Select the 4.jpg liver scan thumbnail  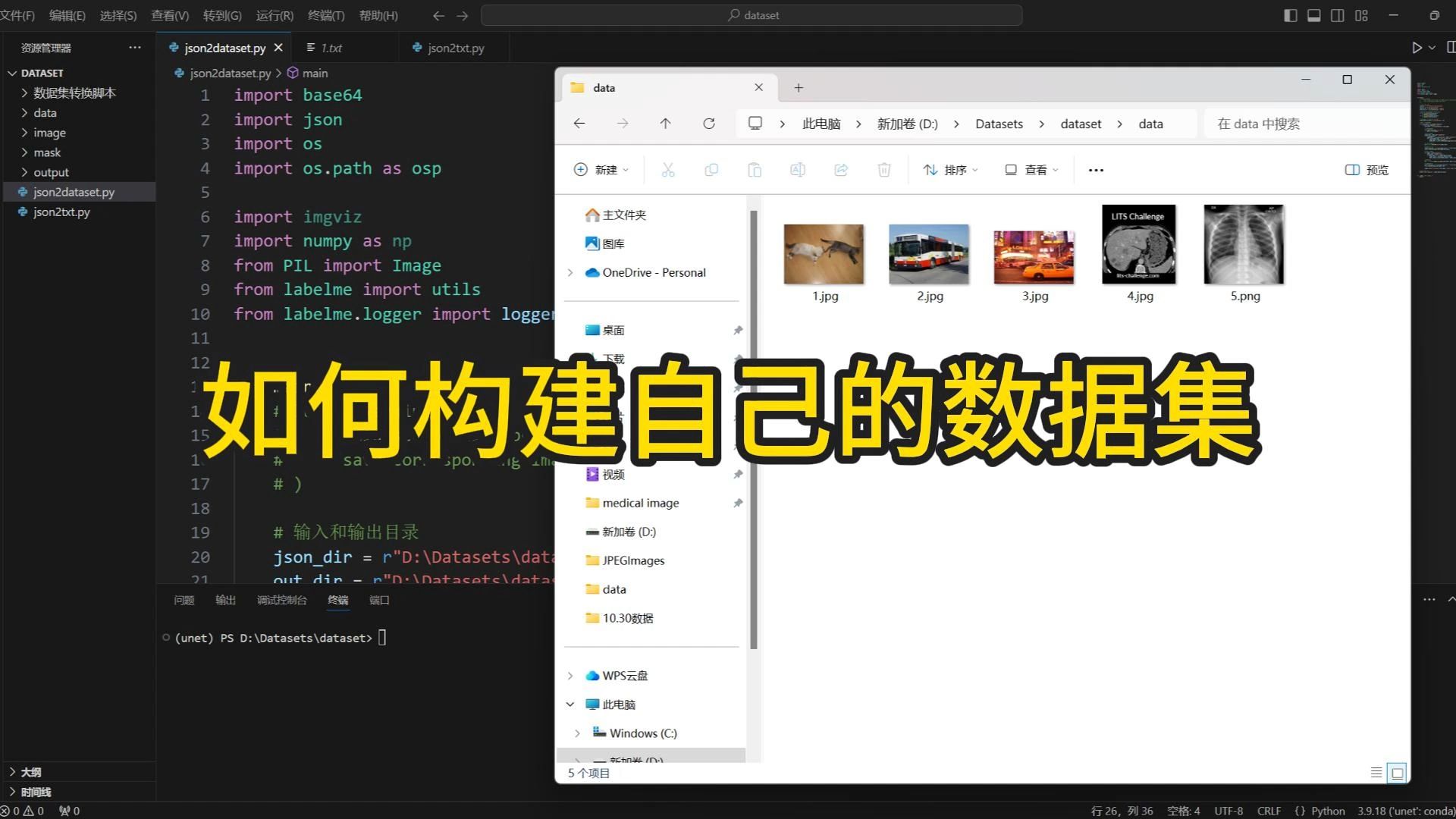1138,245
